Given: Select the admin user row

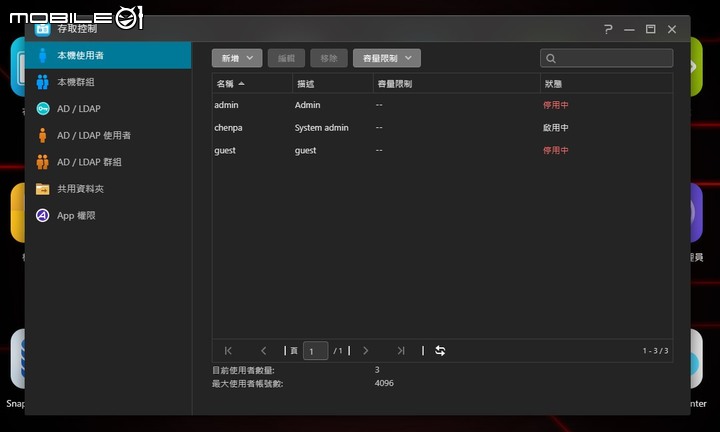Looking at the screenshot, I should pos(443,105).
